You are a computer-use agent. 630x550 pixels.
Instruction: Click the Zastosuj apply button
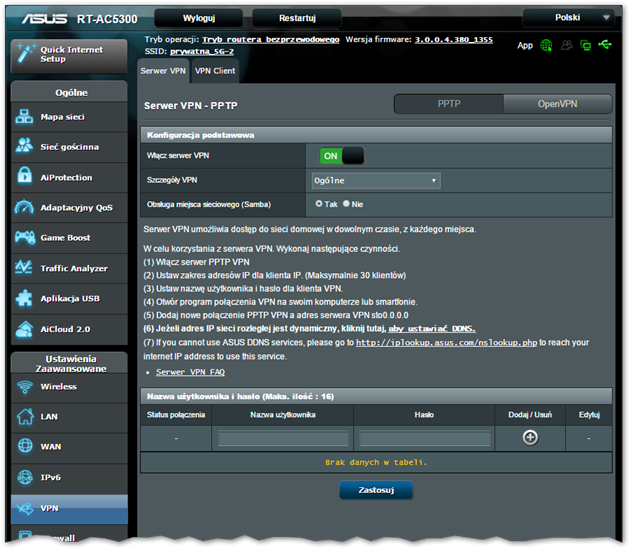[x=376, y=490]
